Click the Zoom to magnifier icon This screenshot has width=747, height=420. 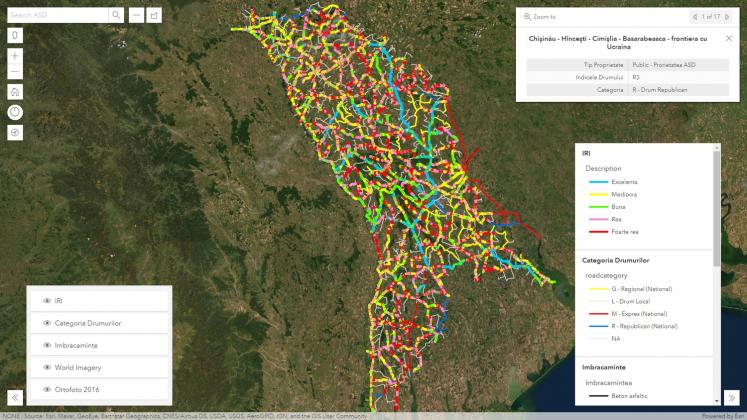(527, 17)
